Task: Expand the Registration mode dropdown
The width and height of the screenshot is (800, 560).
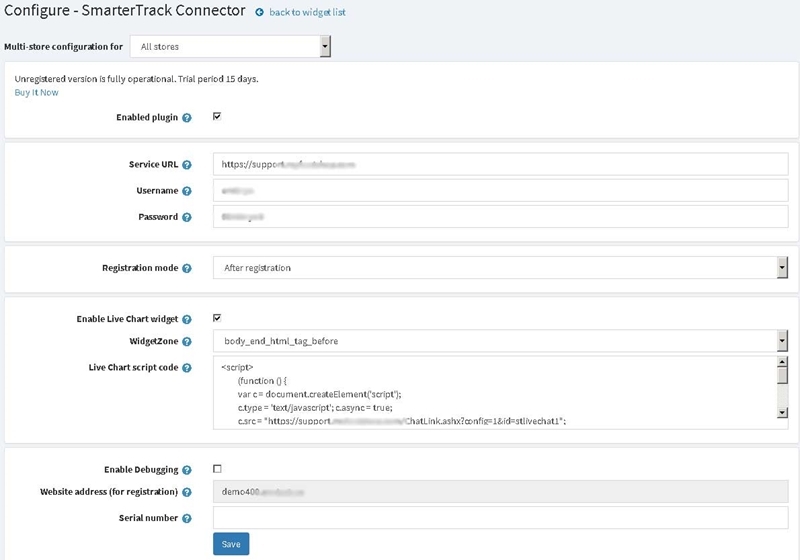Action: click(x=500, y=268)
